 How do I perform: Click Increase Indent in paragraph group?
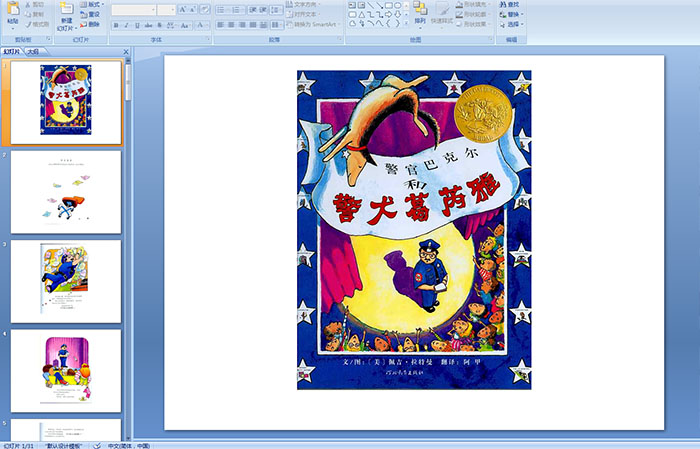pyautogui.click(x=263, y=9)
